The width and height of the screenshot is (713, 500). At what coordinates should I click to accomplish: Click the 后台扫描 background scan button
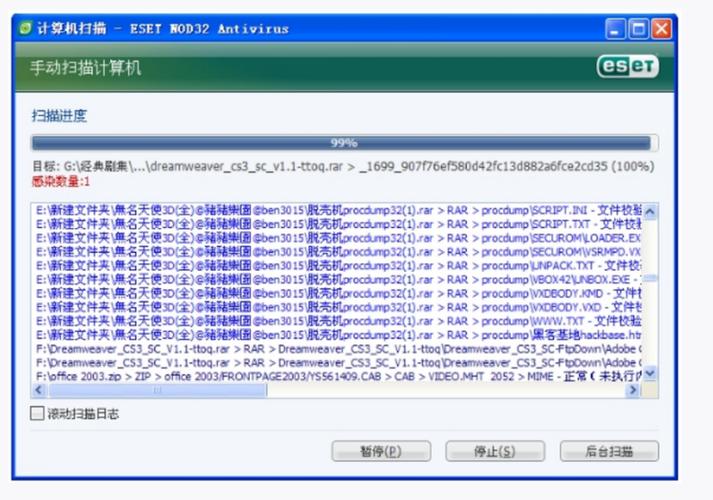(609, 451)
